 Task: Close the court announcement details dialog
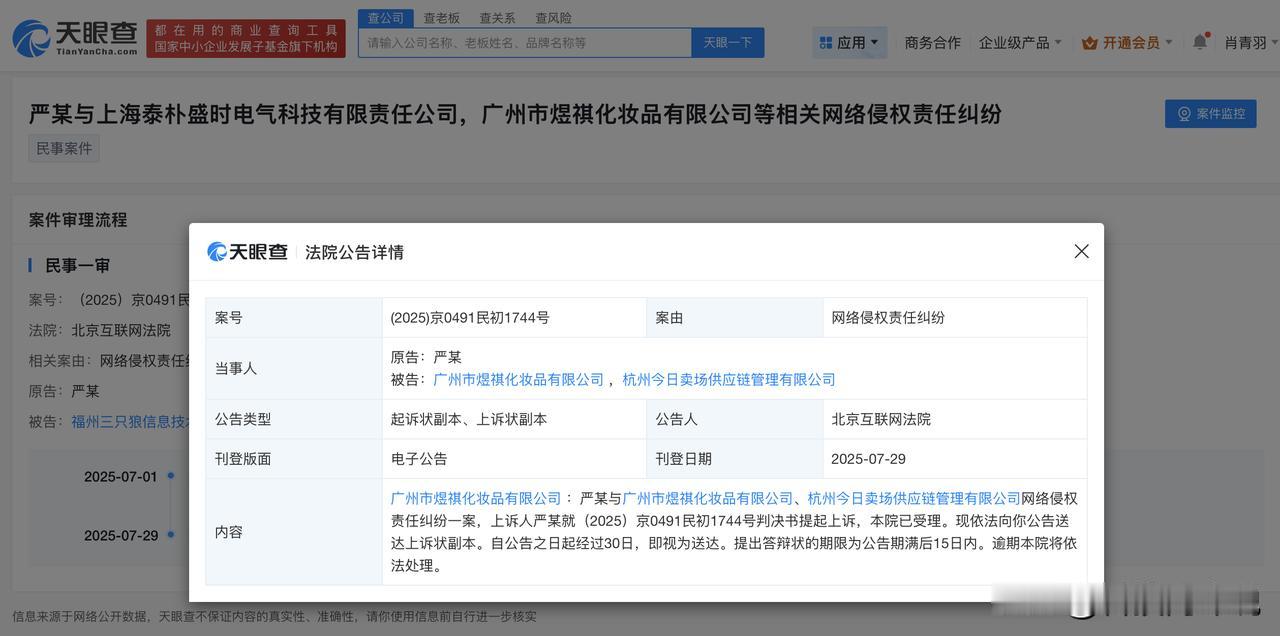1081,251
